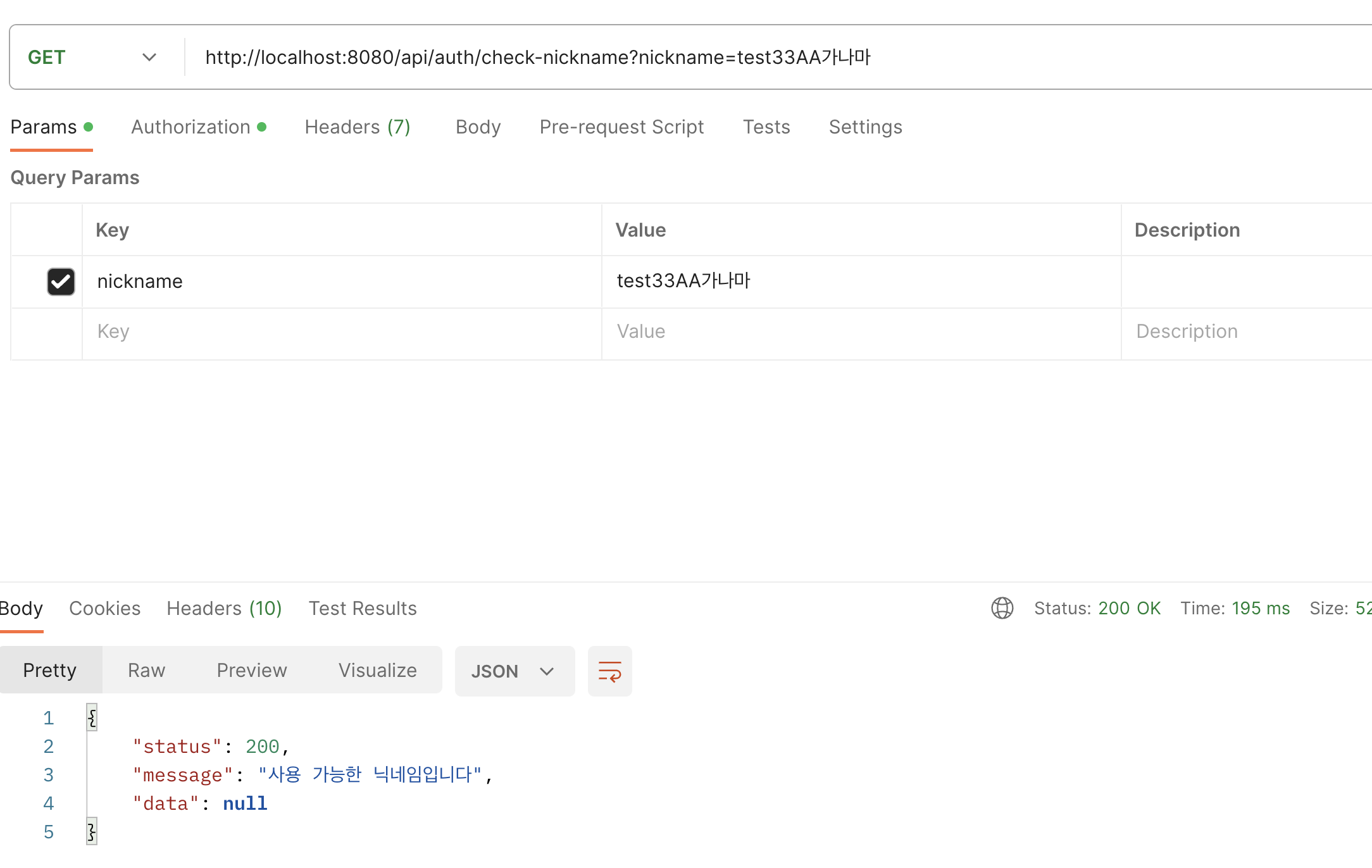The height and width of the screenshot is (868, 1372).
Task: Click the globe network info icon
Action: (x=1002, y=608)
